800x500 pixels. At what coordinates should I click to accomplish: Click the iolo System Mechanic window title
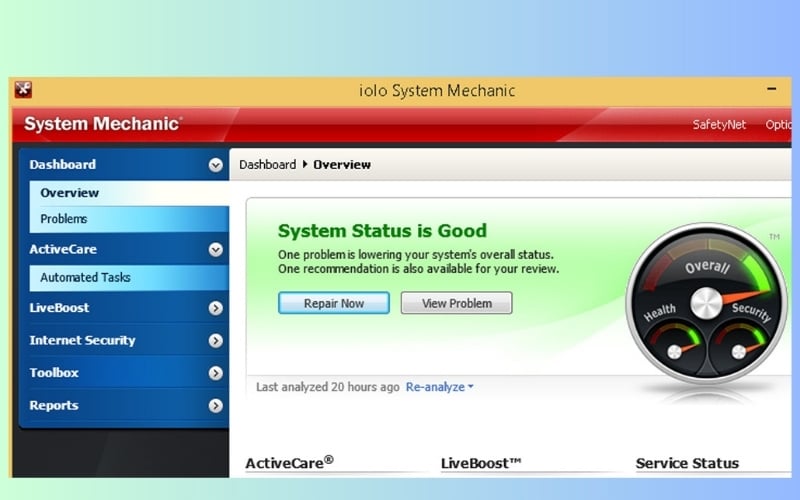[x=437, y=91]
